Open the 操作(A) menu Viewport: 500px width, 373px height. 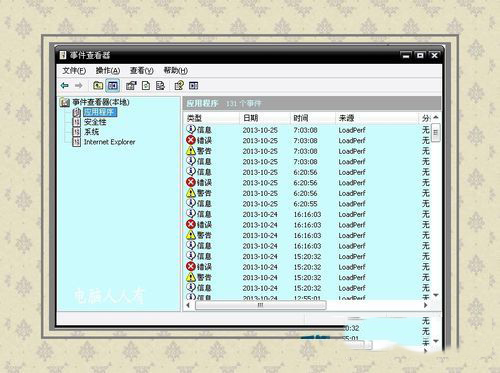tap(108, 71)
